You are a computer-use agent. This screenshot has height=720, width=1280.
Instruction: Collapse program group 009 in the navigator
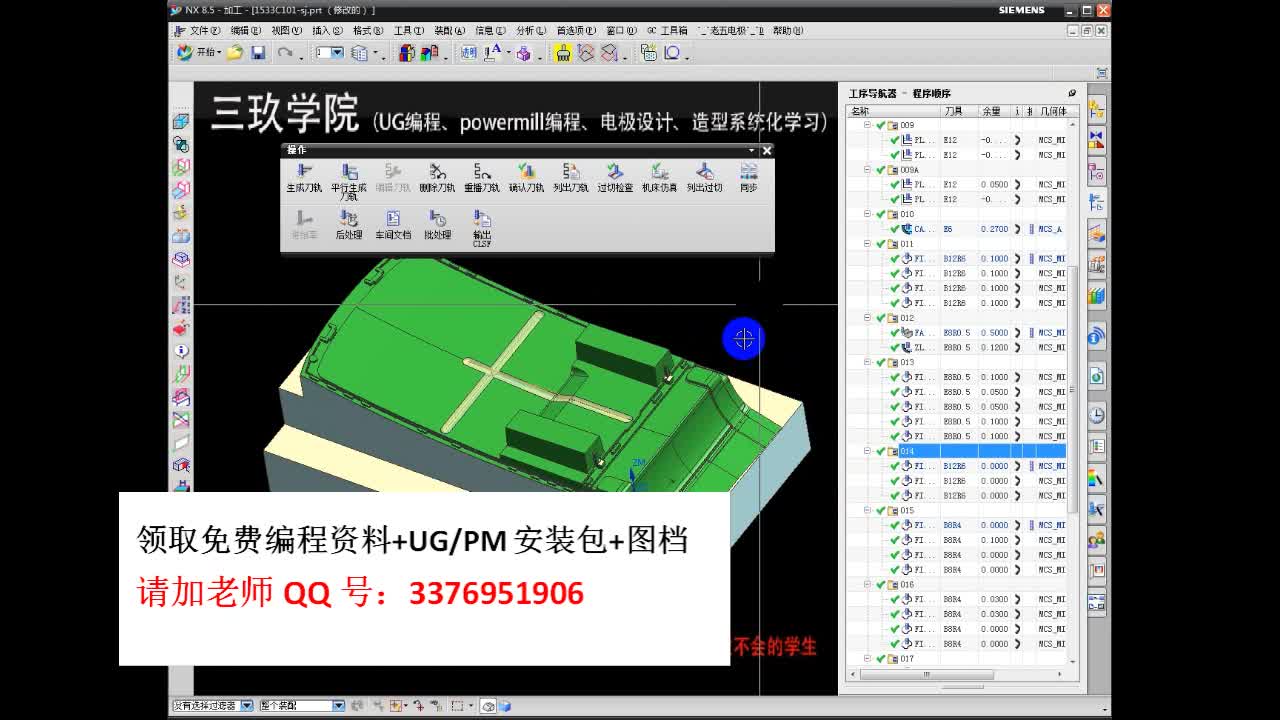(x=867, y=125)
